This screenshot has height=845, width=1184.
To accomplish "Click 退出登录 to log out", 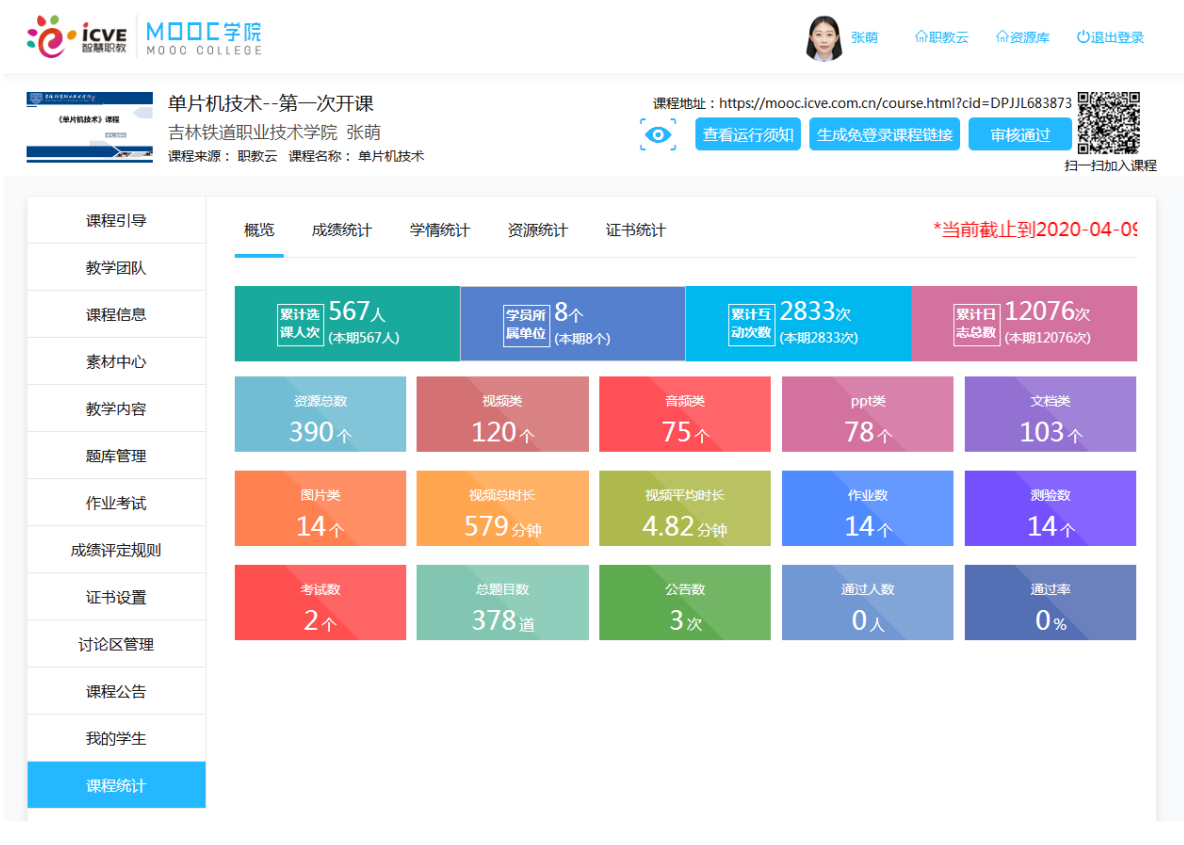I will tap(1110, 38).
